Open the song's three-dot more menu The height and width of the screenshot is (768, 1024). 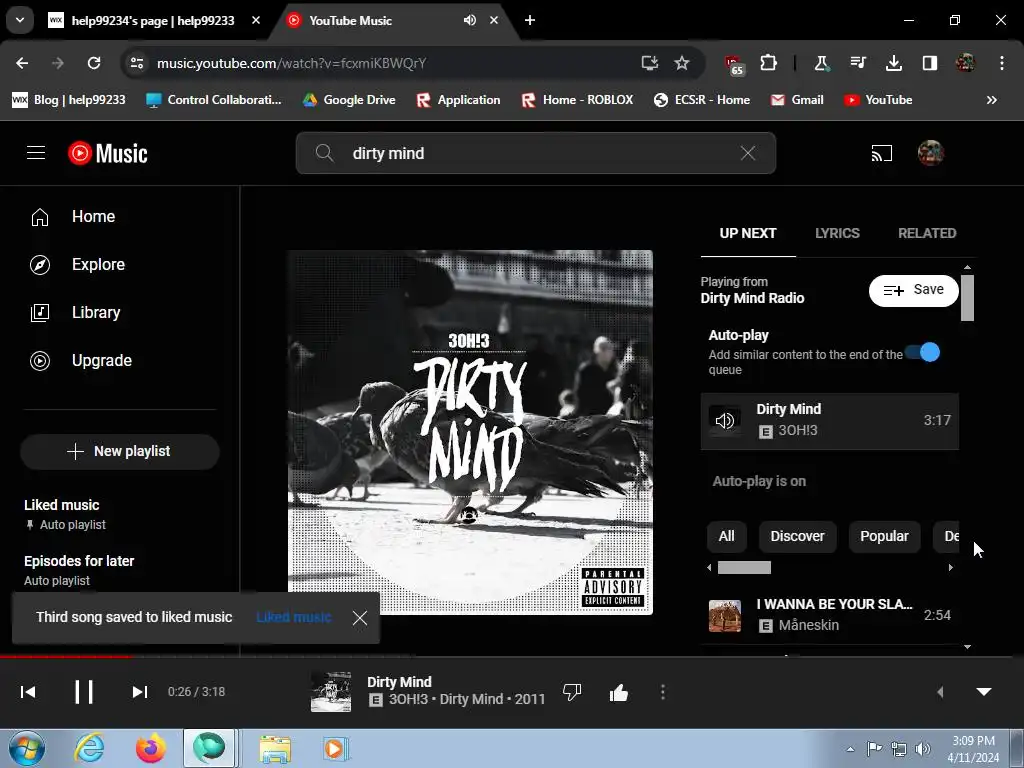[663, 692]
